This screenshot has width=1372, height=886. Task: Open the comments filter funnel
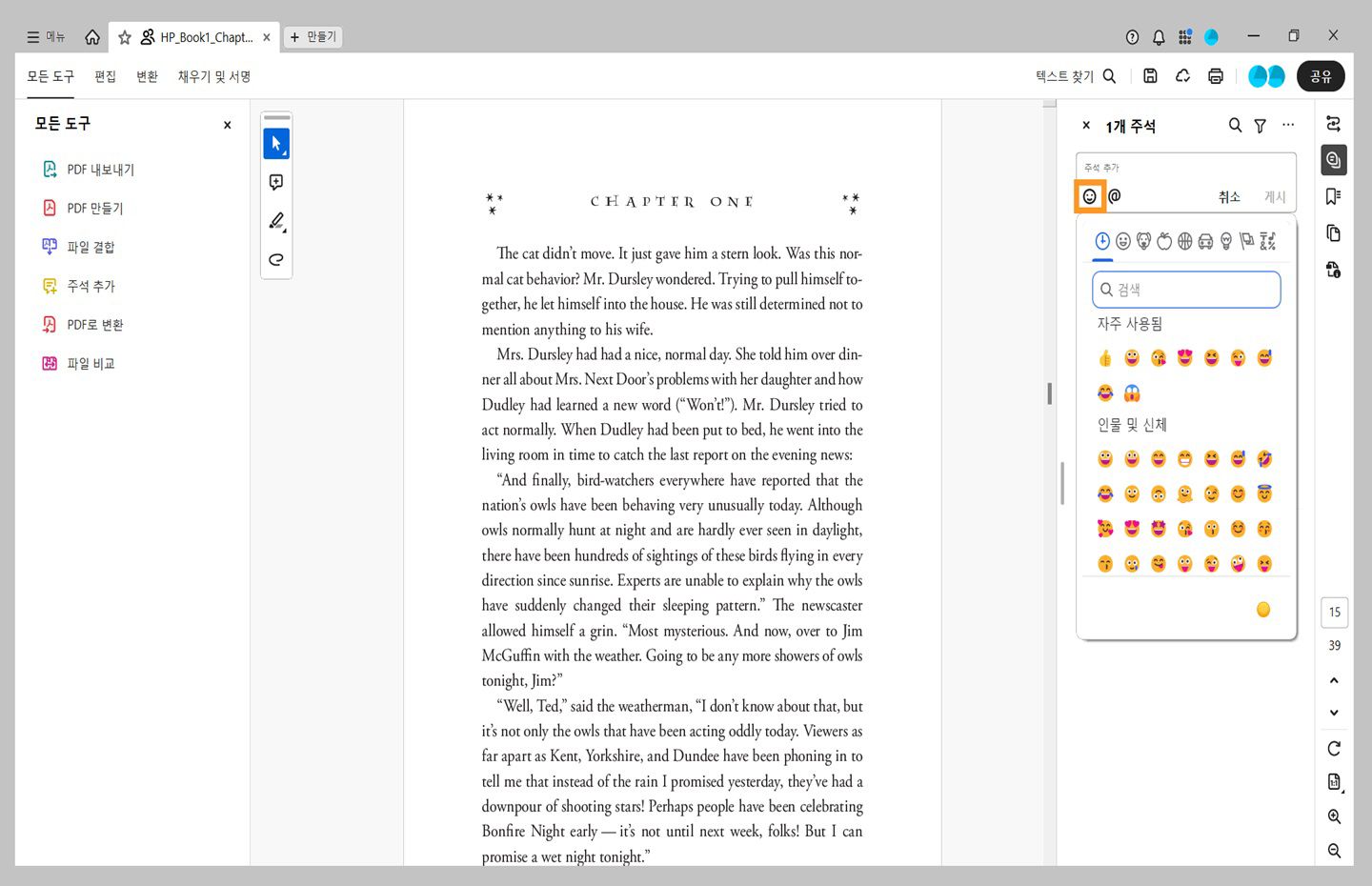click(x=1260, y=126)
